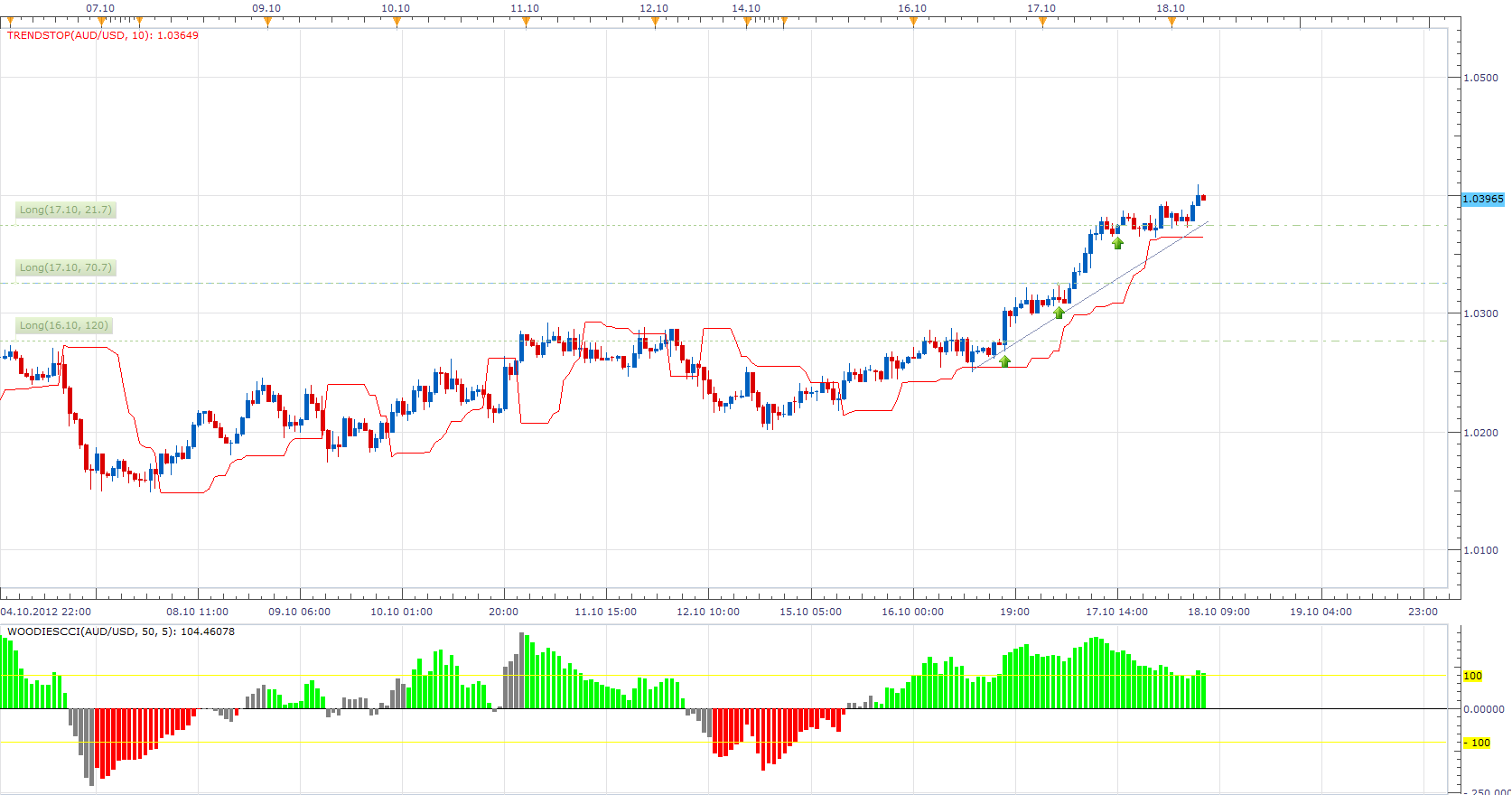Click the 08.10 11:00 time label
This screenshot has width=1512, height=795.
(197, 612)
